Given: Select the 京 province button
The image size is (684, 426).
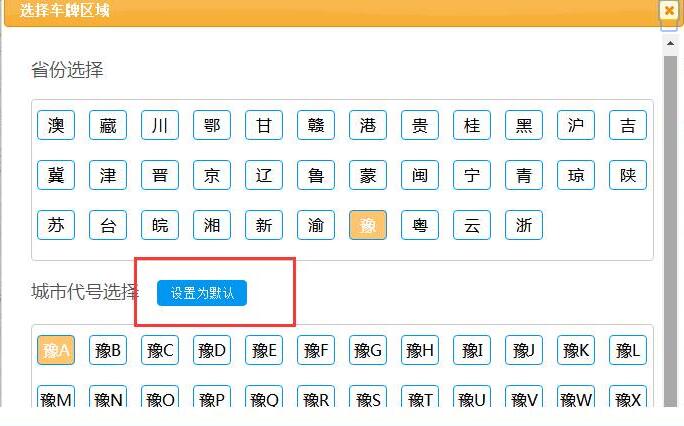Looking at the screenshot, I should 212,175.
